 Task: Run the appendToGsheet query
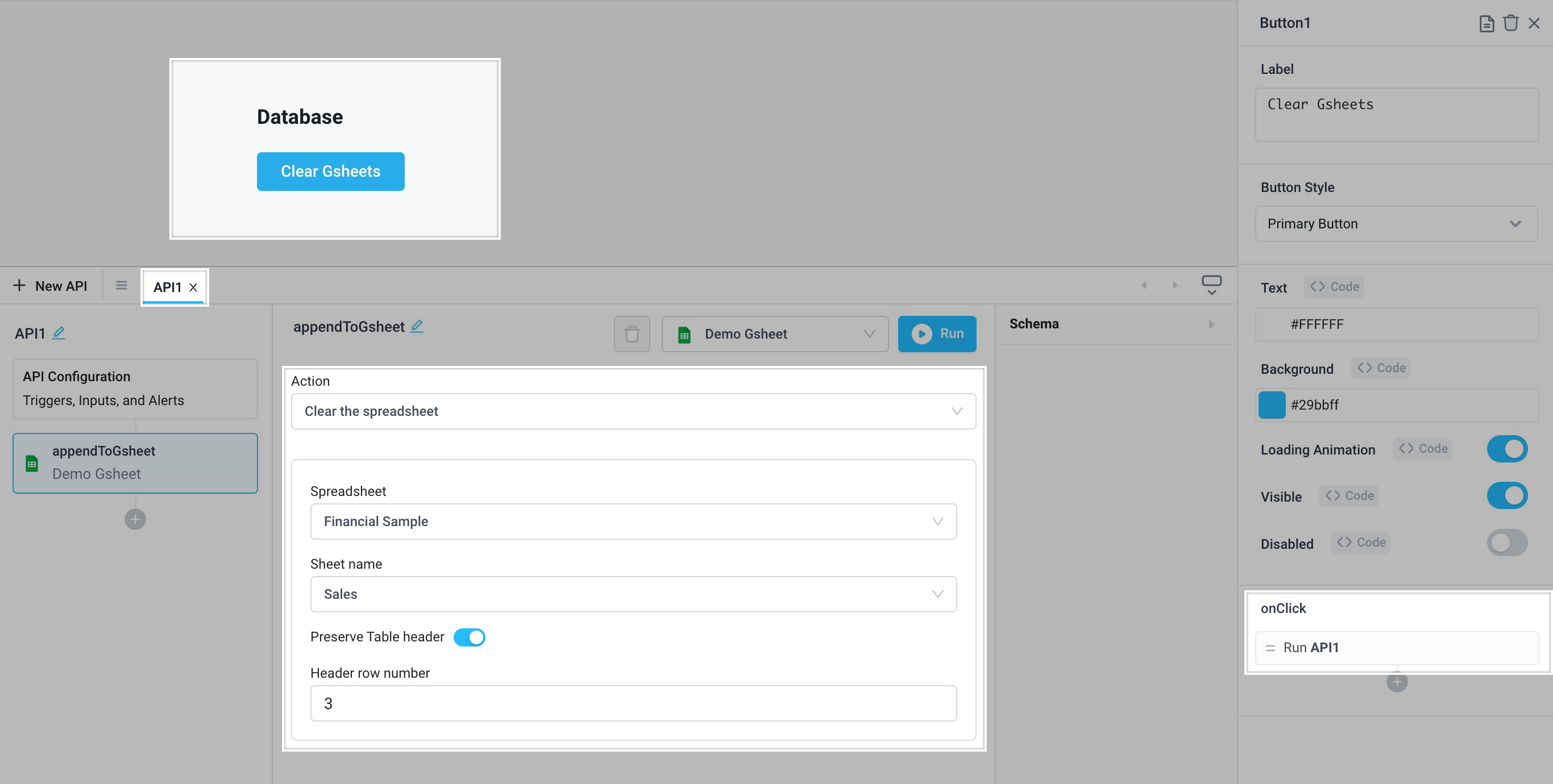point(937,333)
